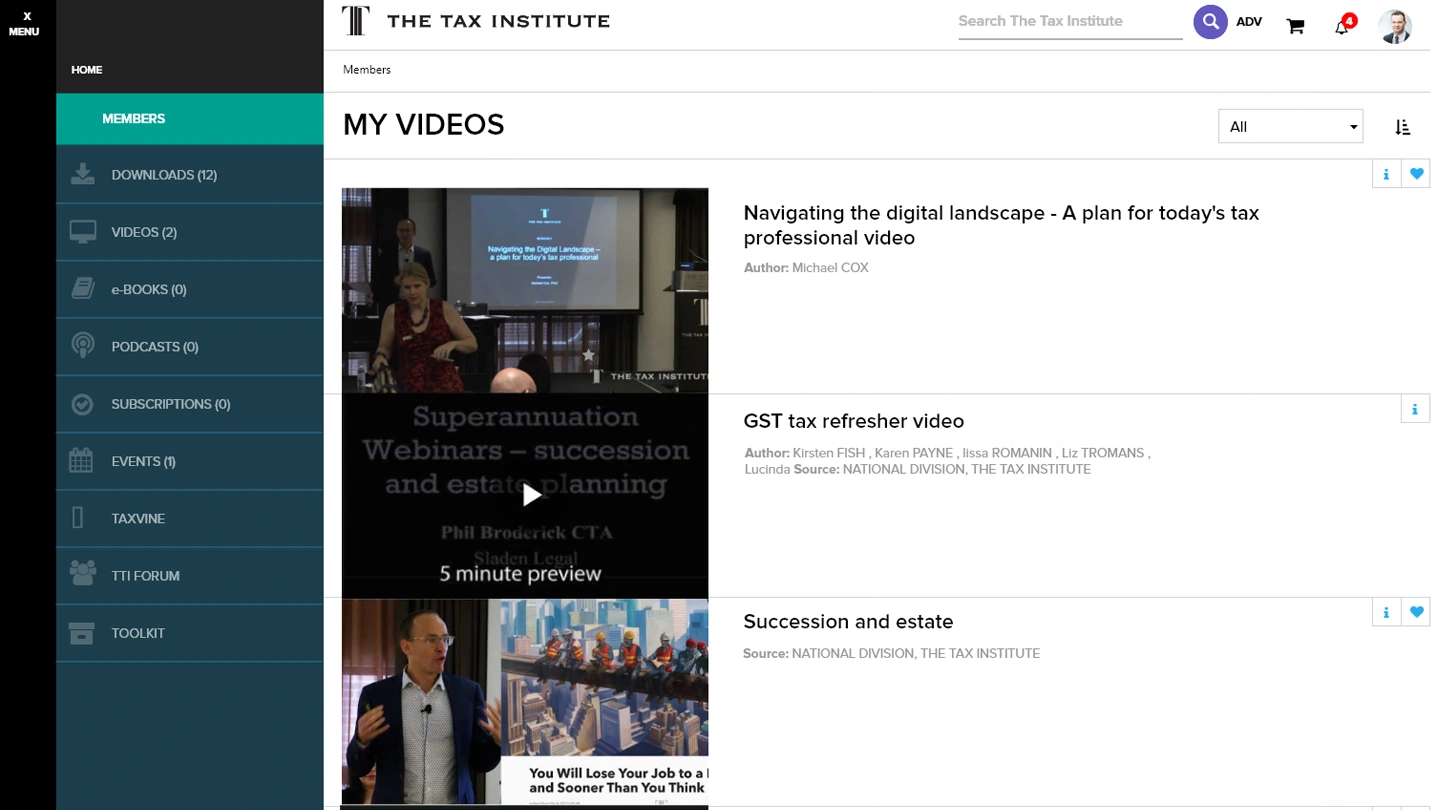Open the Downloads (12) menu item
1440x810 pixels.
[x=190, y=175]
